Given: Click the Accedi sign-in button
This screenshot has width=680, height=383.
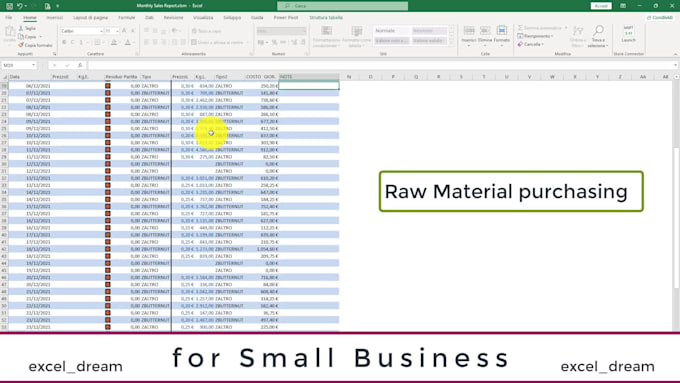Looking at the screenshot, I should pos(601,6).
